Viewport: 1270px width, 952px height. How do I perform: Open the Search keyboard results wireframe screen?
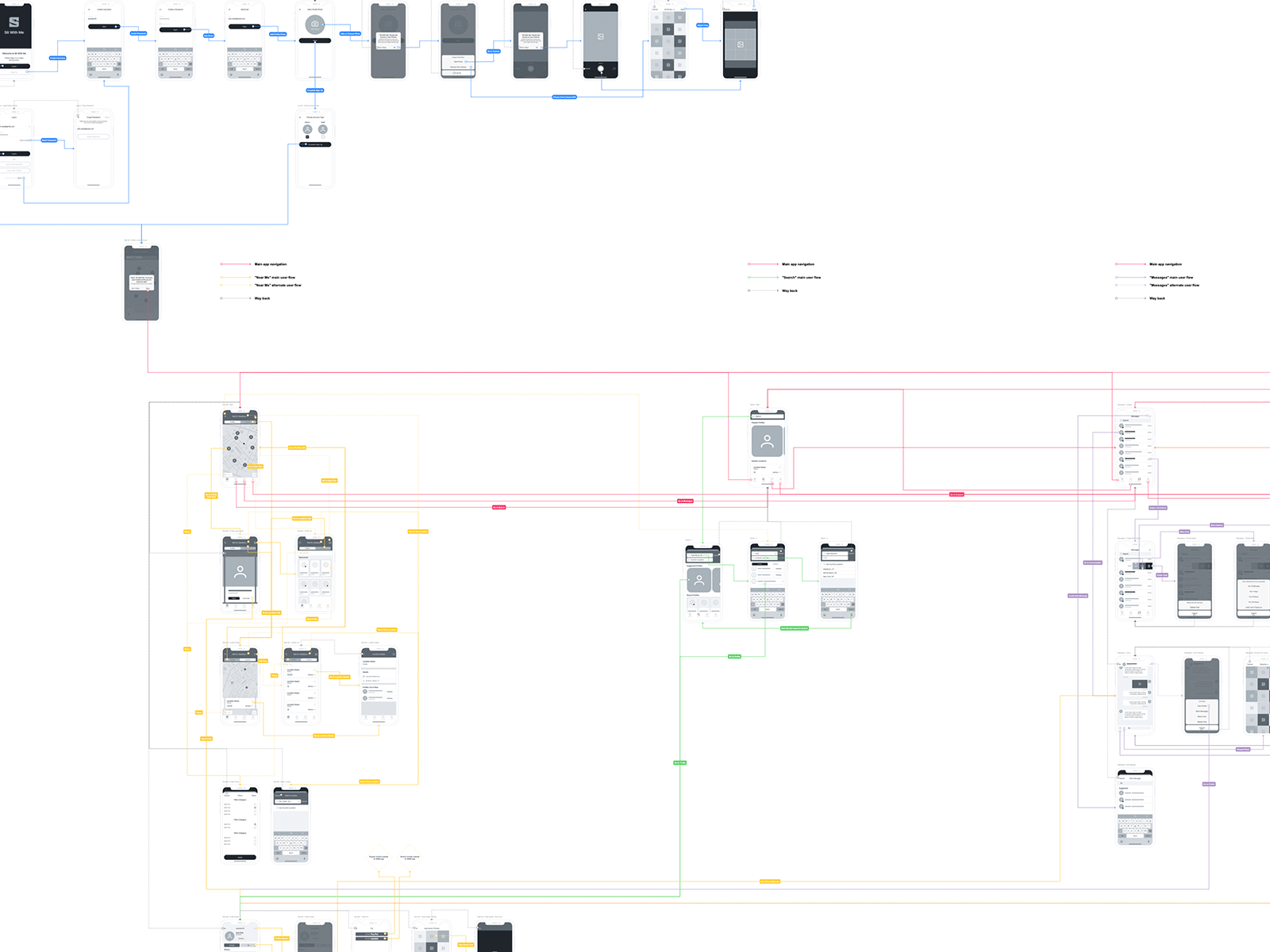[768, 582]
